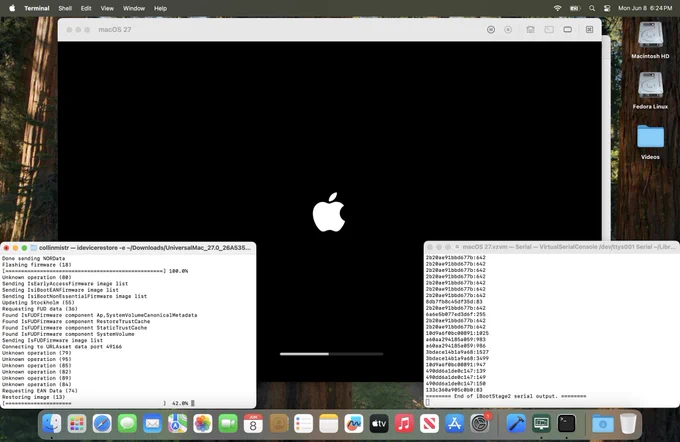This screenshot has width=680, height=442.
Task: Click the Apple logo in macOS 27 window
Action: pyautogui.click(x=329, y=212)
